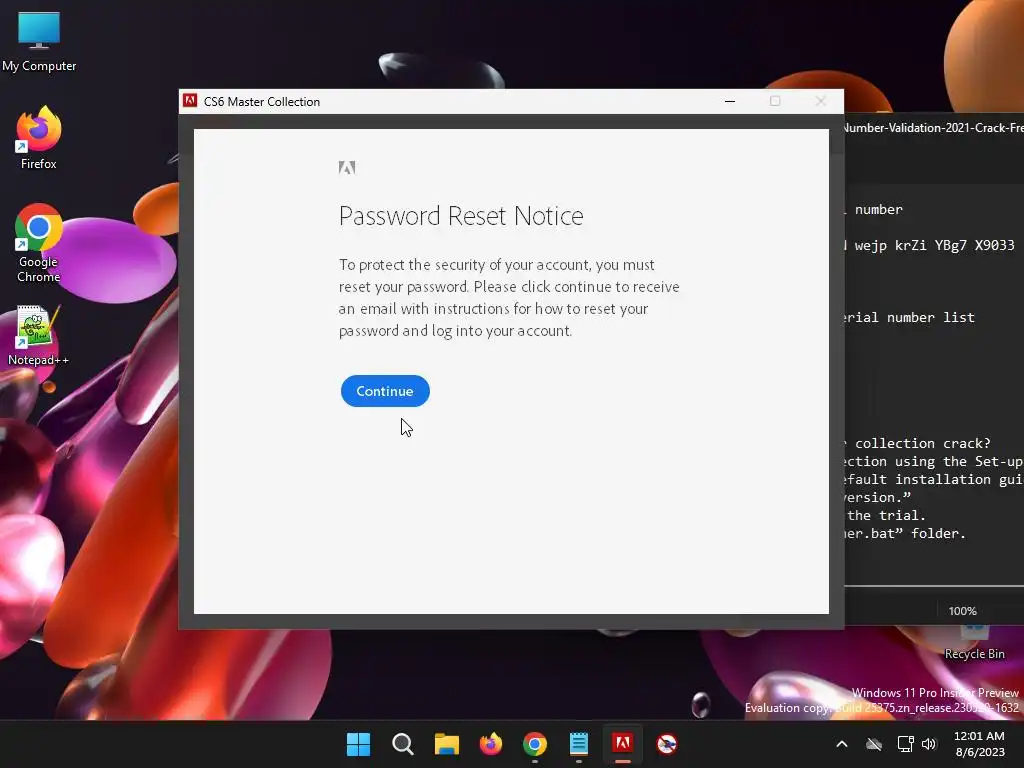Open the volume tray icon
The height and width of the screenshot is (768, 1024).
[929, 744]
